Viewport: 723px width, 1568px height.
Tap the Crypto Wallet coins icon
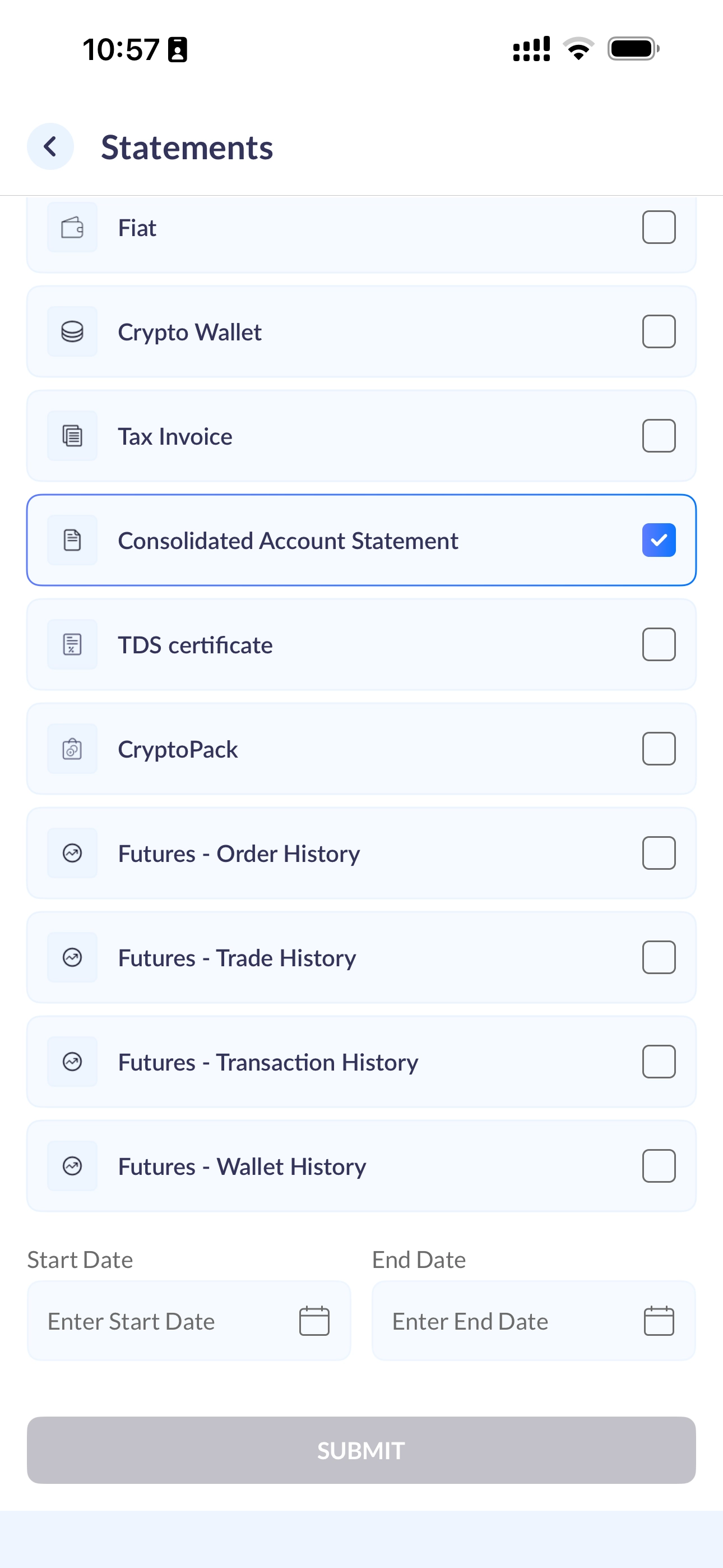(72, 332)
